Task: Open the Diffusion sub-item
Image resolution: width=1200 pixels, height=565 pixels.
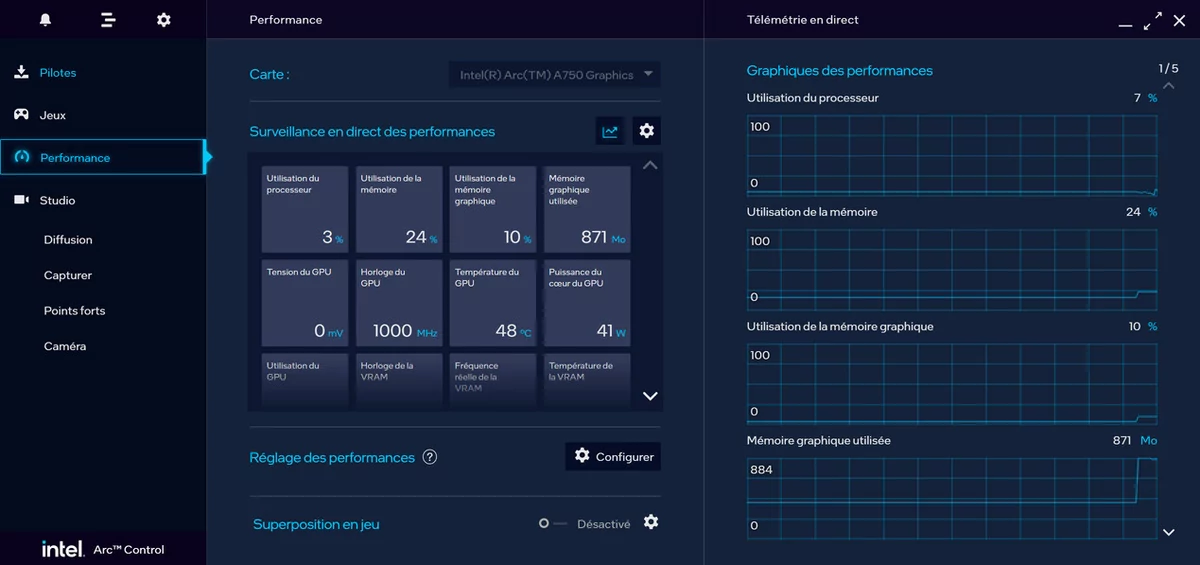Action: [68, 240]
